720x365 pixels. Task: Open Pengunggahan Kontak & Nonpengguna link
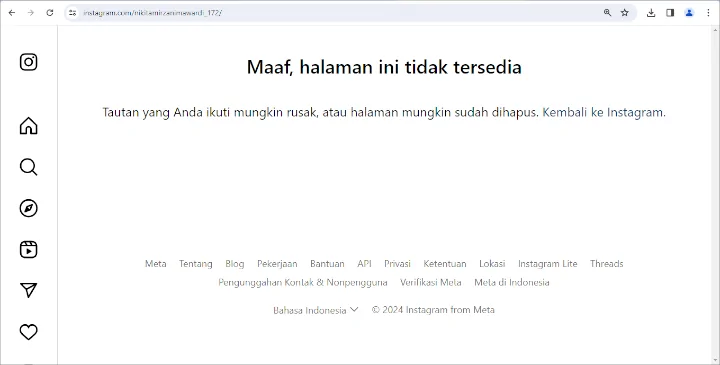coord(303,282)
